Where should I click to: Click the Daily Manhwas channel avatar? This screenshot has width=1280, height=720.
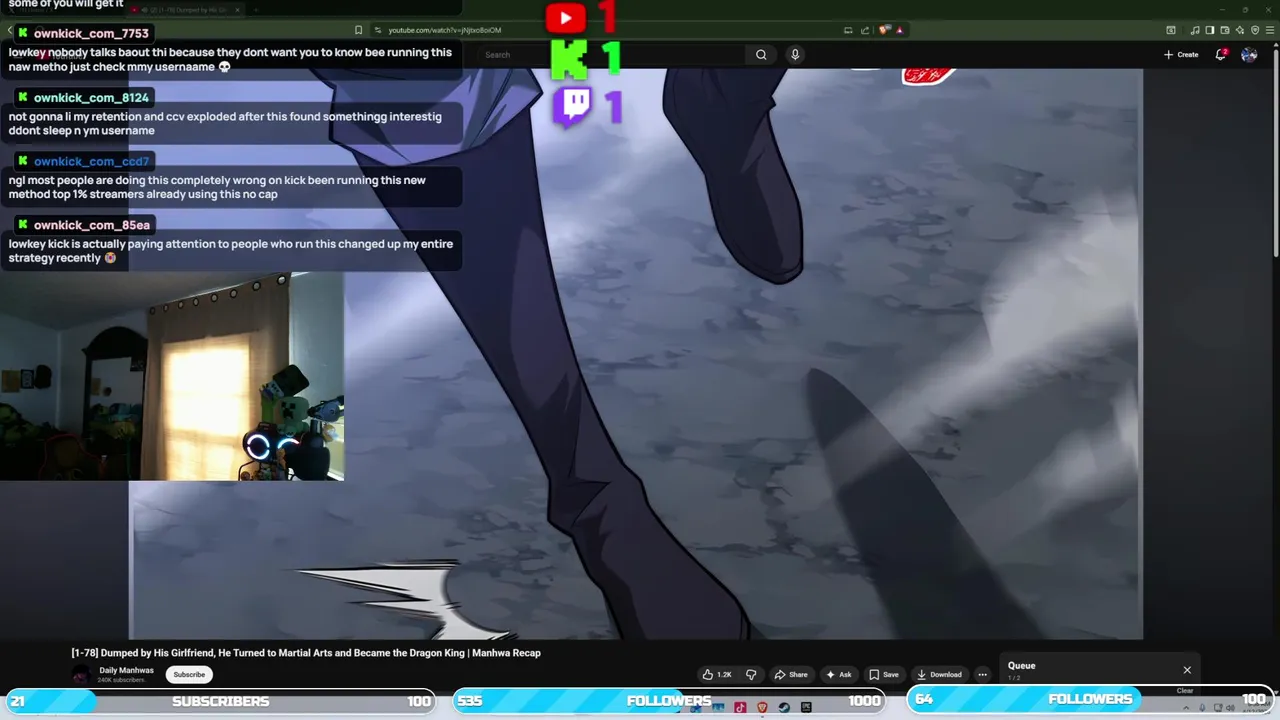click(x=81, y=675)
